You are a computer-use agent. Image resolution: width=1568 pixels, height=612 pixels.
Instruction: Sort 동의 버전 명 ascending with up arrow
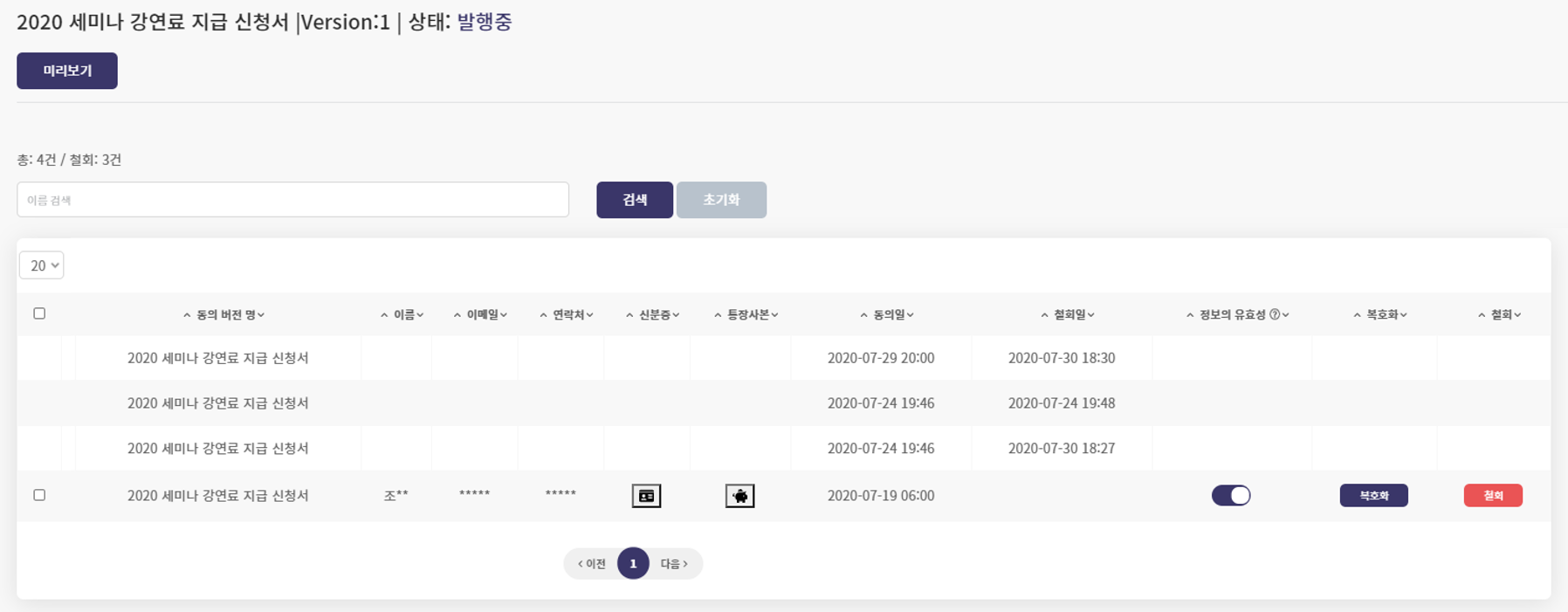point(187,315)
